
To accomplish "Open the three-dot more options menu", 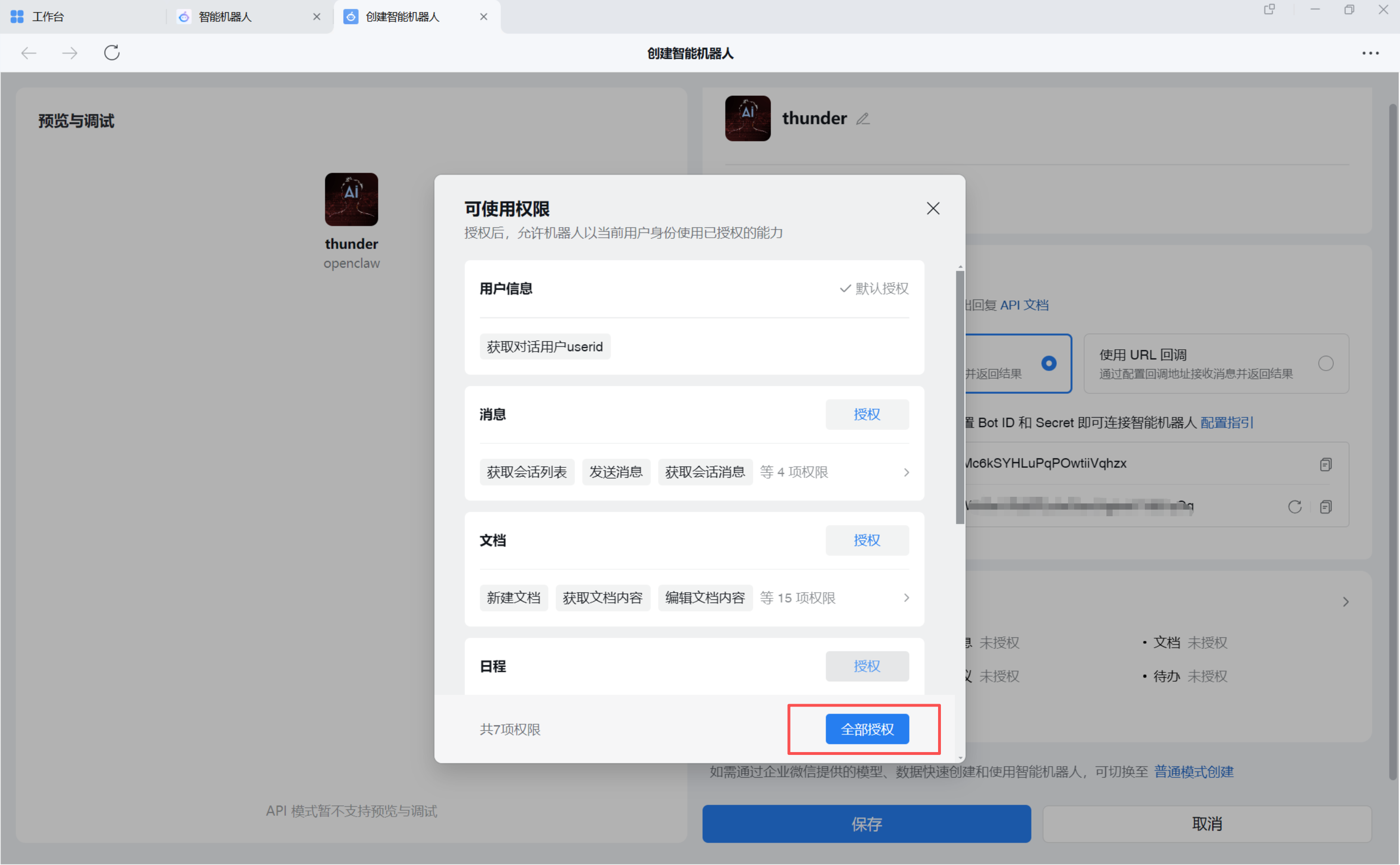I will (1370, 53).
